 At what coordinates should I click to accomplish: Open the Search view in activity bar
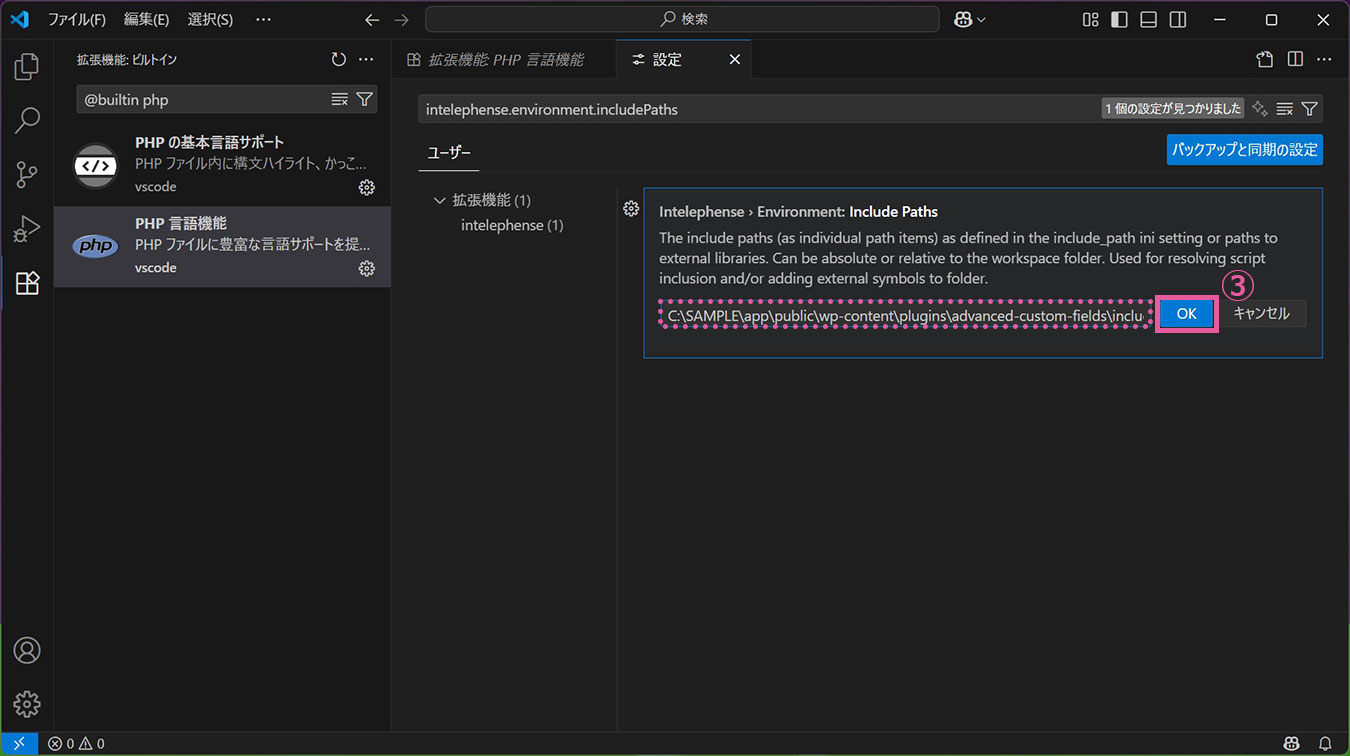[x=27, y=121]
